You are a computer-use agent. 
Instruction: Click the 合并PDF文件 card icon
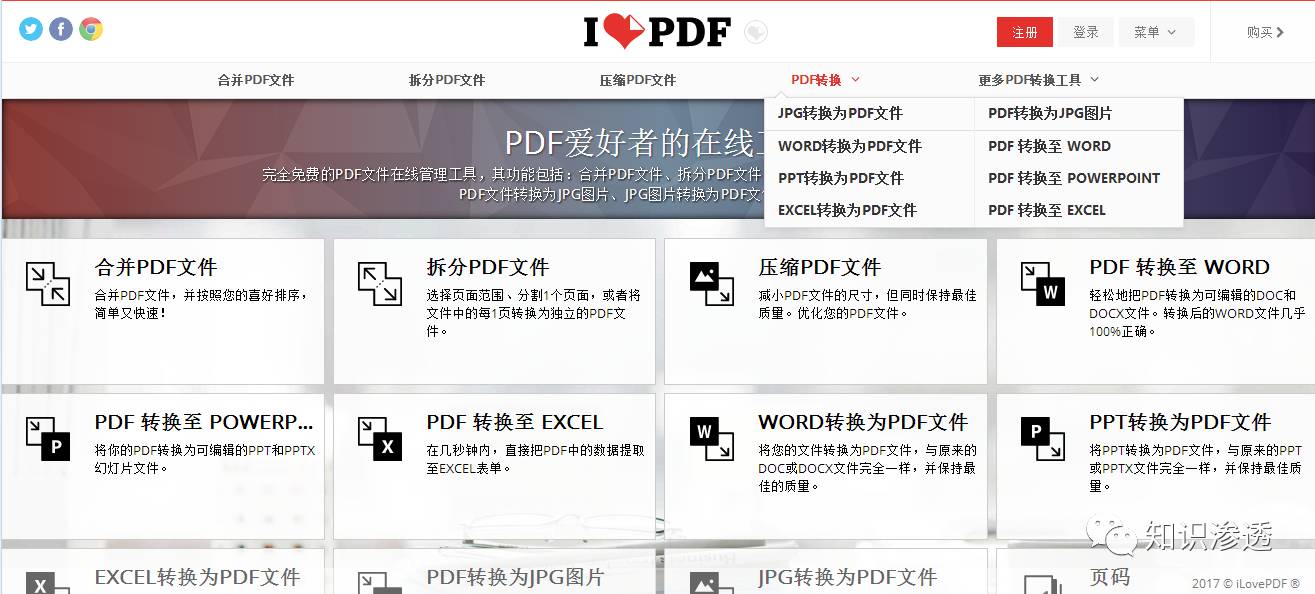pos(48,284)
